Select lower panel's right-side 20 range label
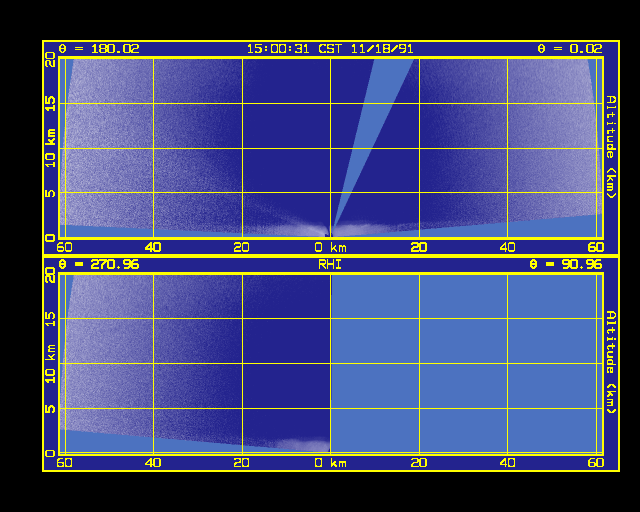The image size is (640, 512). (419, 463)
